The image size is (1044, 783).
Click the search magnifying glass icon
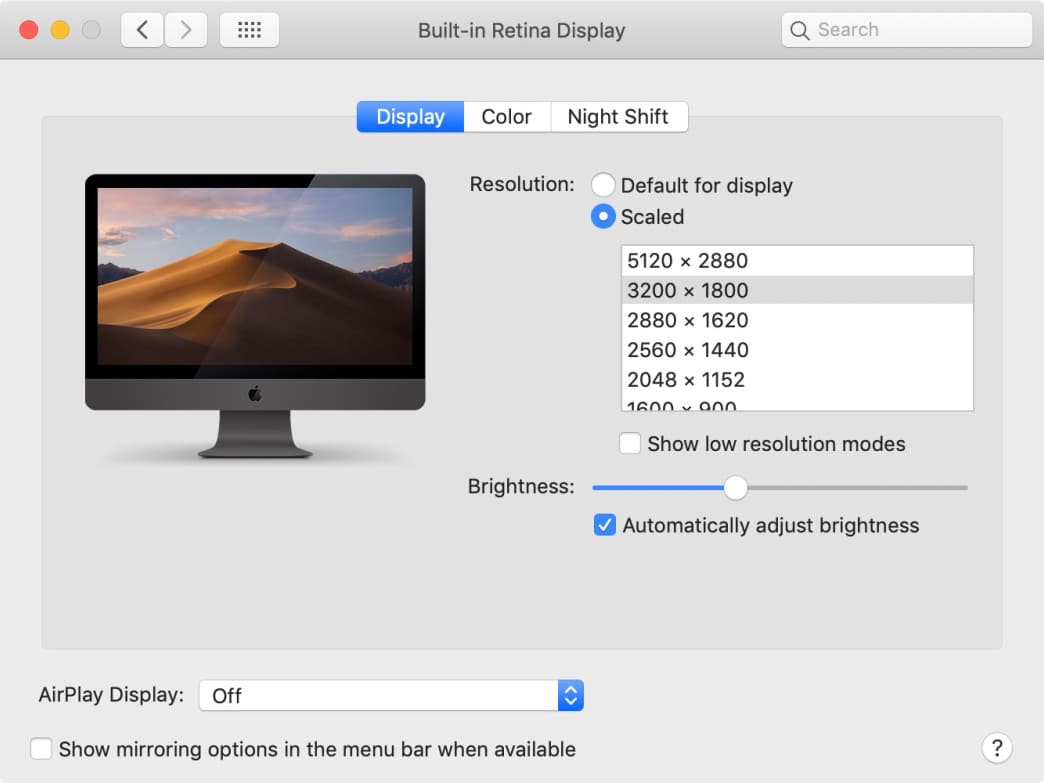[800, 30]
